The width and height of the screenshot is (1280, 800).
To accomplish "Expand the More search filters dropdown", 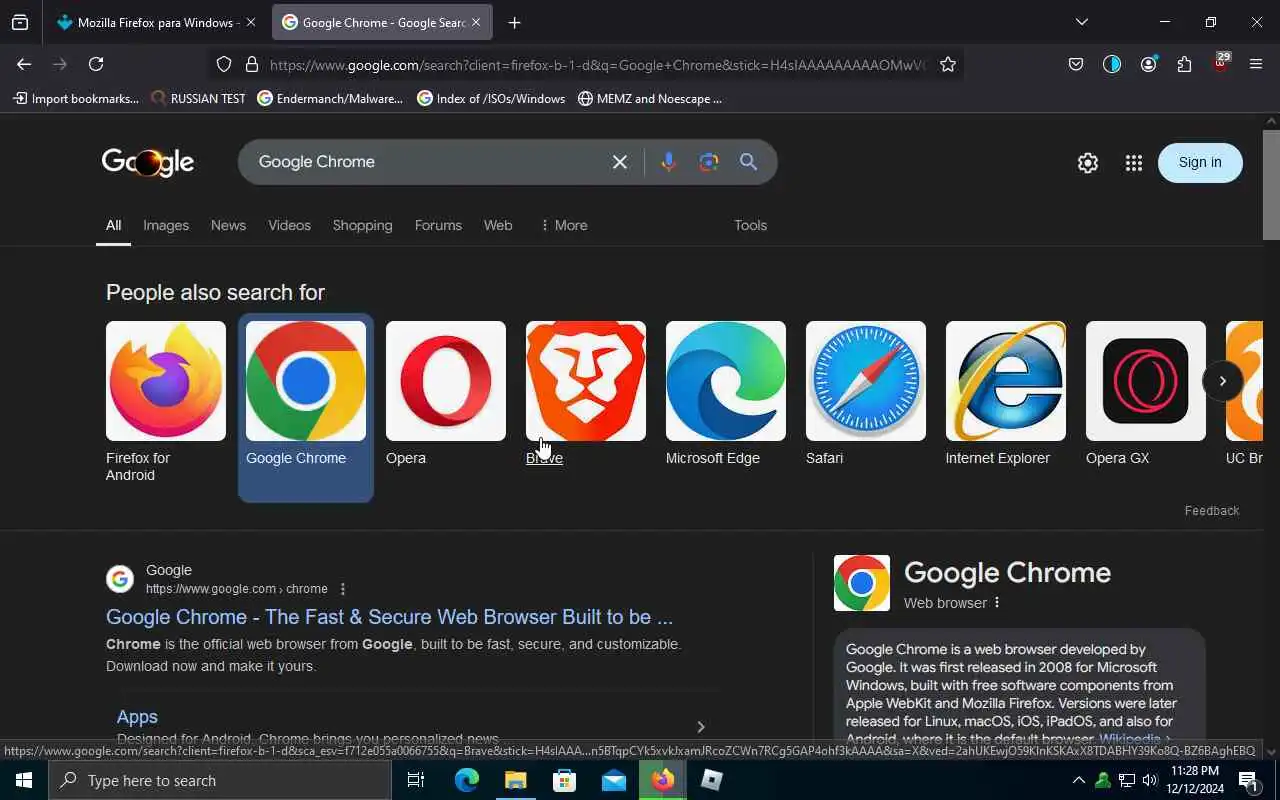I will pyautogui.click(x=564, y=225).
